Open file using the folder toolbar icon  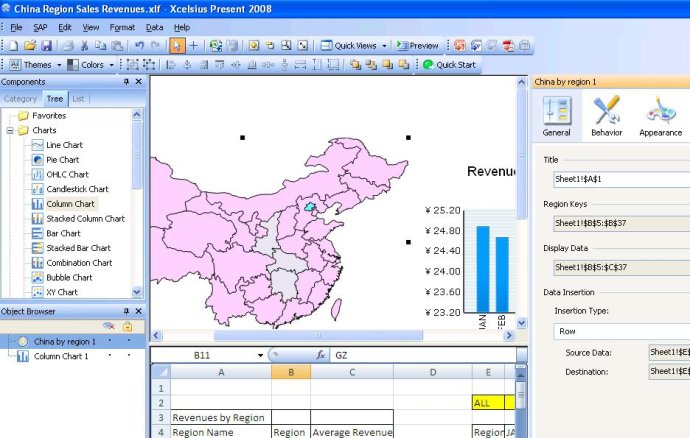[x=30, y=46]
